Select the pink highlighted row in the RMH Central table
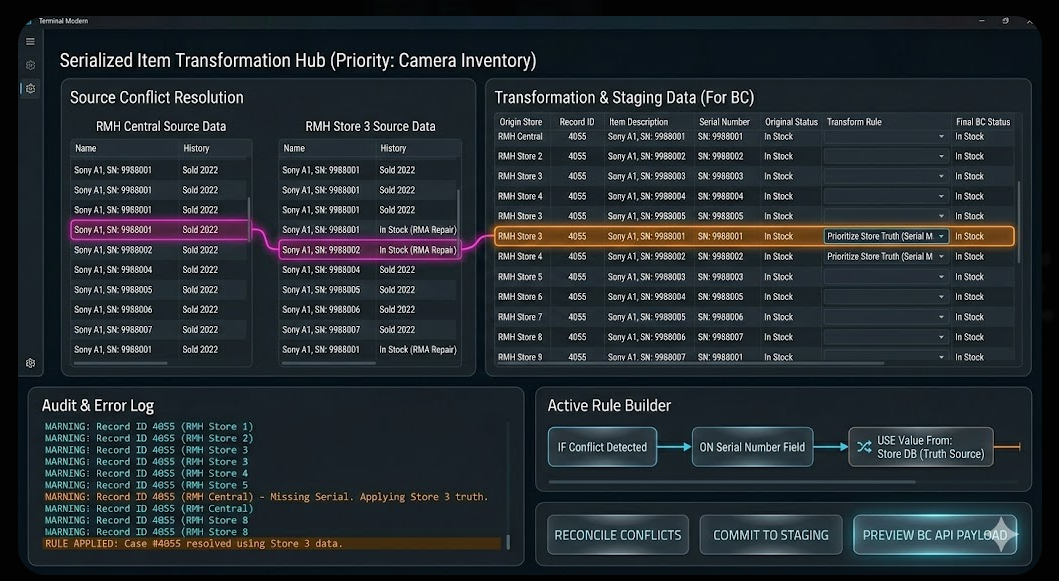The width and height of the screenshot is (1059, 581). coord(159,230)
